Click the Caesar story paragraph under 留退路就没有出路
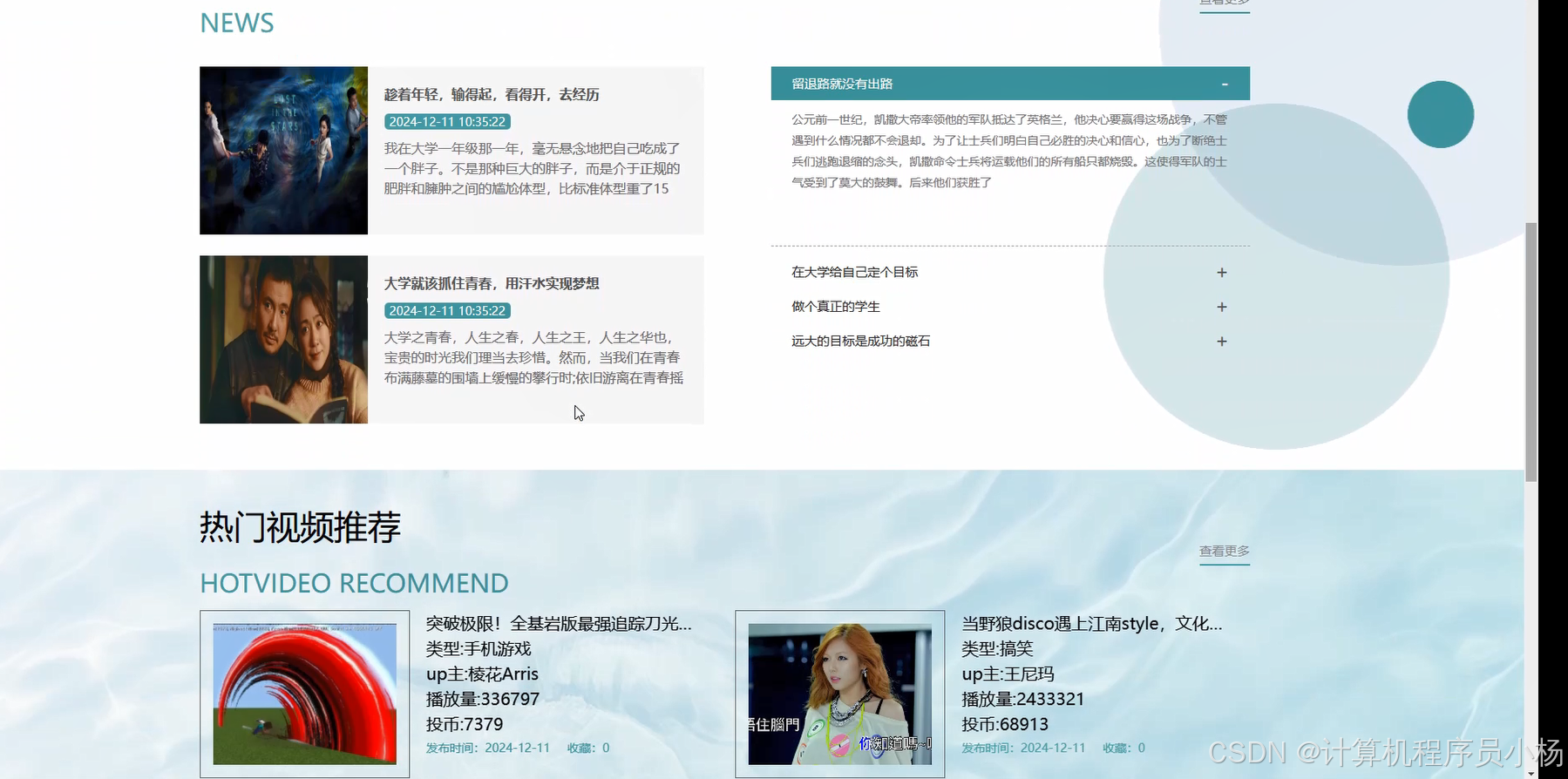This screenshot has height=779, width=1568. pos(1009,151)
